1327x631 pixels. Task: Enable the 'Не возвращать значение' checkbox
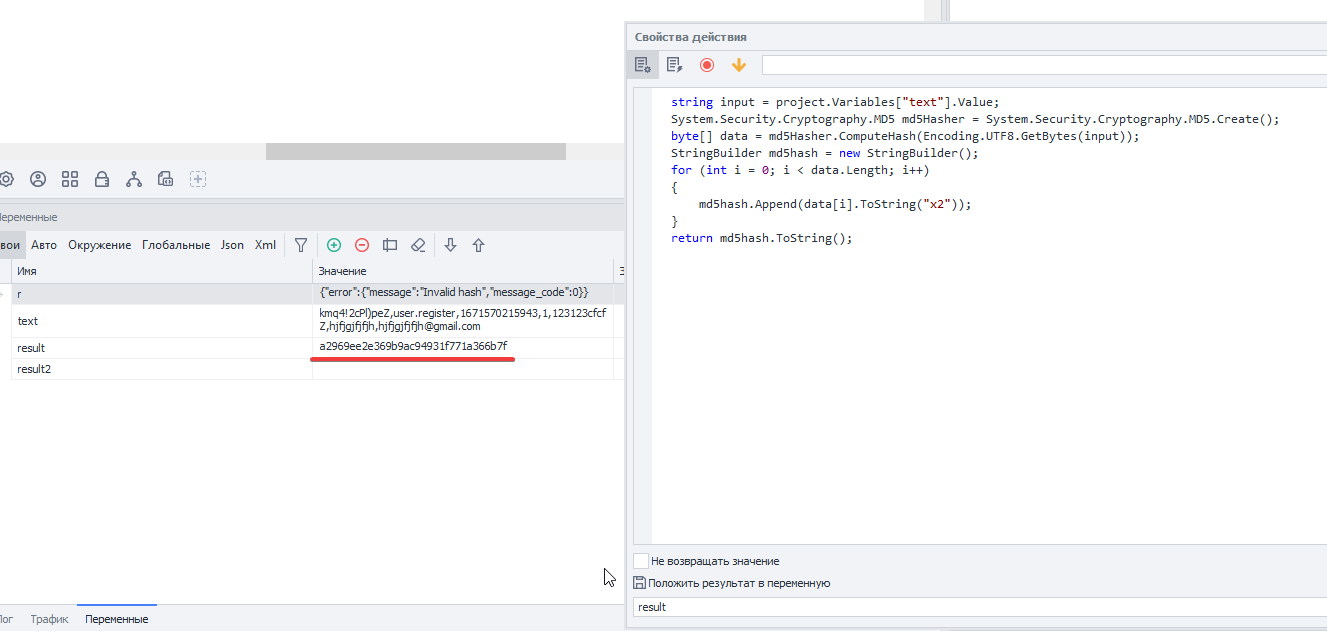click(641, 561)
